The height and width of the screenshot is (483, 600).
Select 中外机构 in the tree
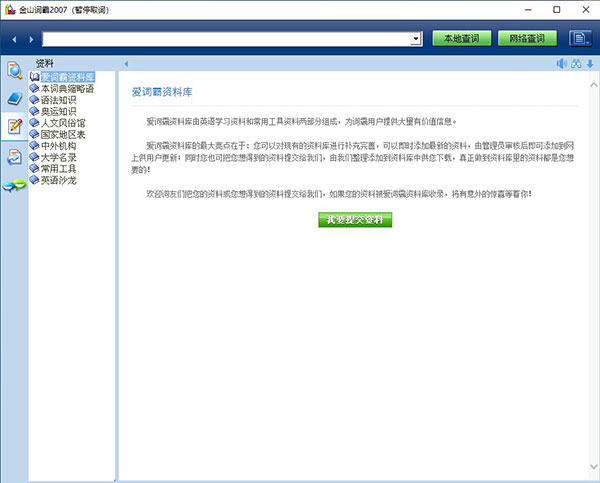[x=59, y=146]
